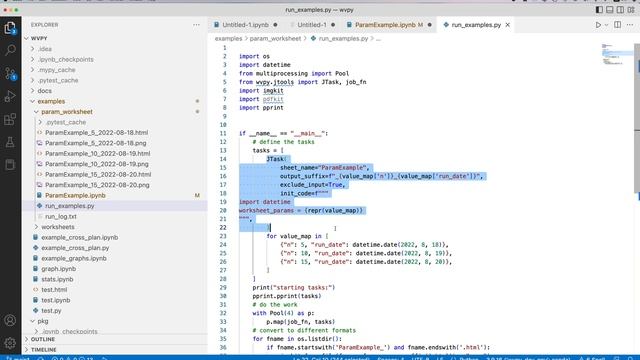Screen dimensions: 640x360
Task: Open test.py file
Action: [x=51, y=311]
